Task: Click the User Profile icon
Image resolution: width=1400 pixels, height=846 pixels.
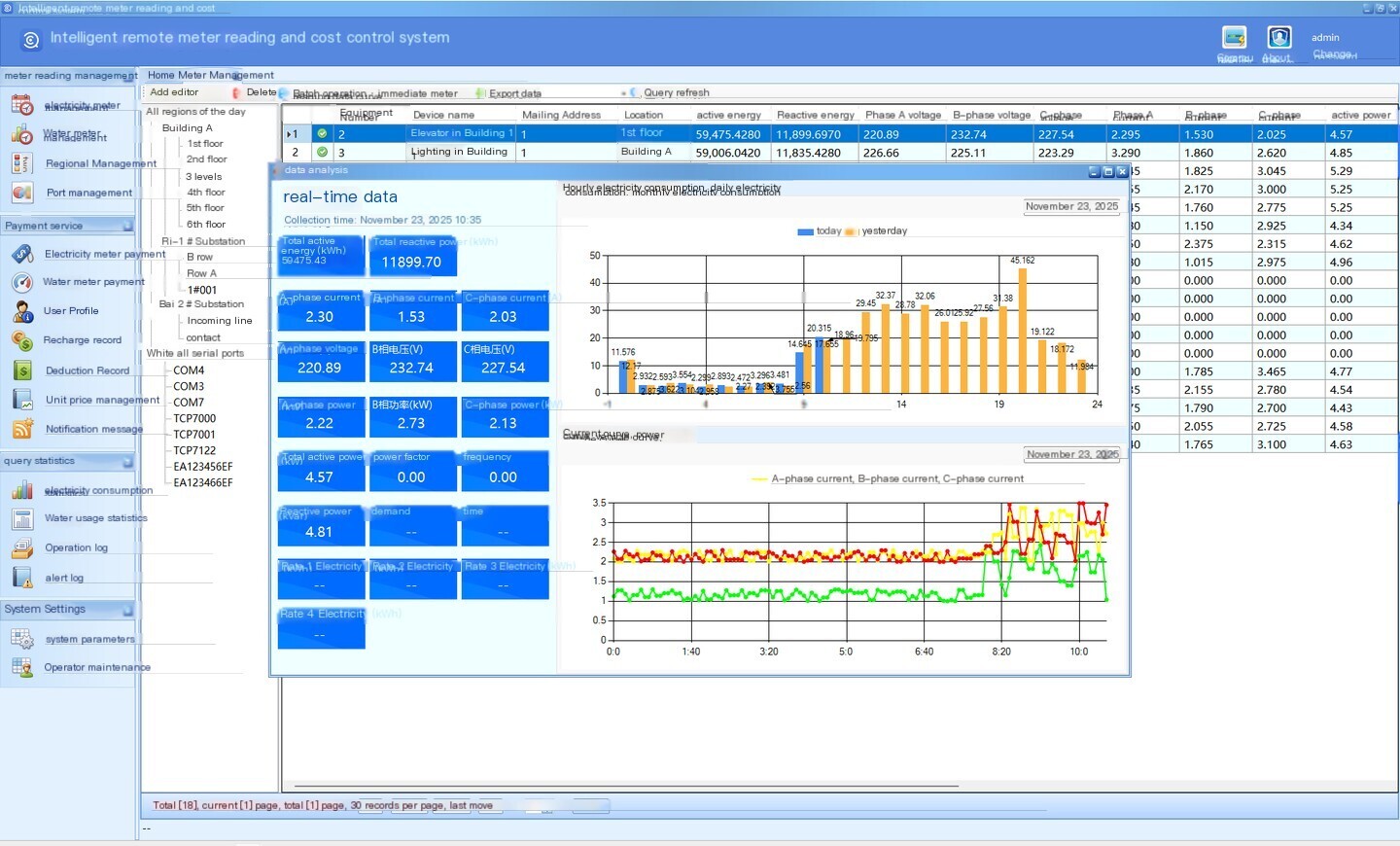Action: point(21,311)
